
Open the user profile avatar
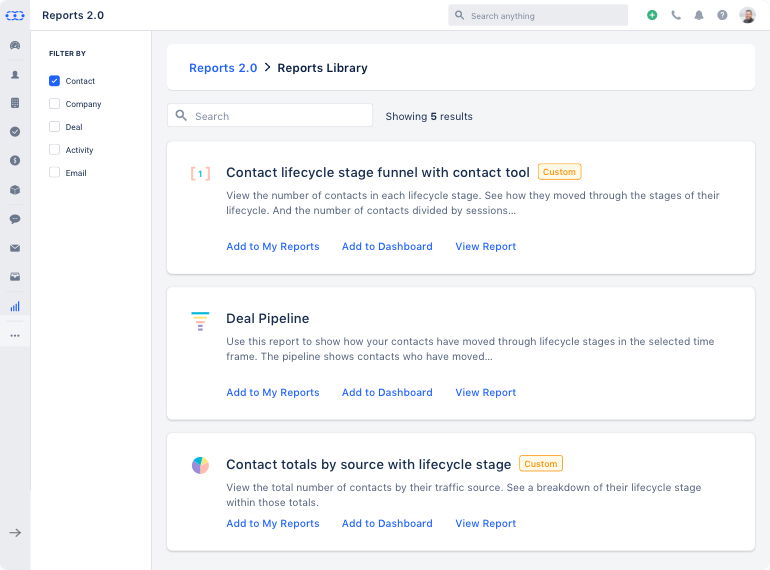point(747,15)
